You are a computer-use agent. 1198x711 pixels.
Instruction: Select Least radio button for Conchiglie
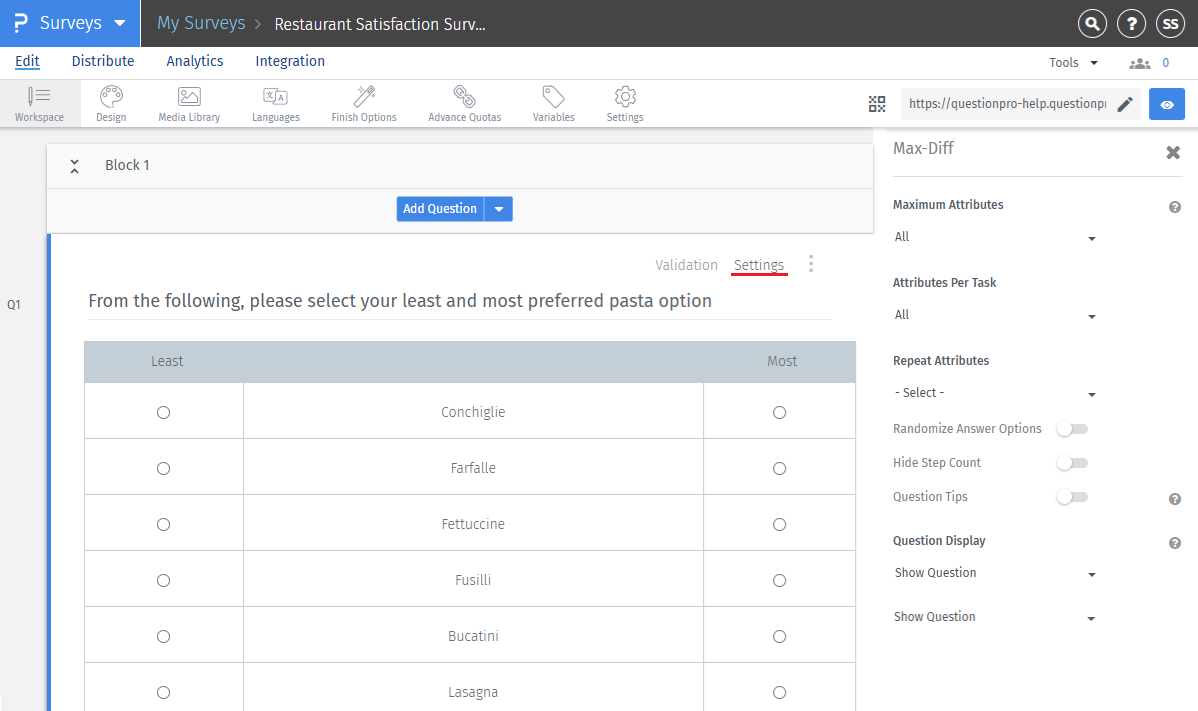pyautogui.click(x=164, y=412)
